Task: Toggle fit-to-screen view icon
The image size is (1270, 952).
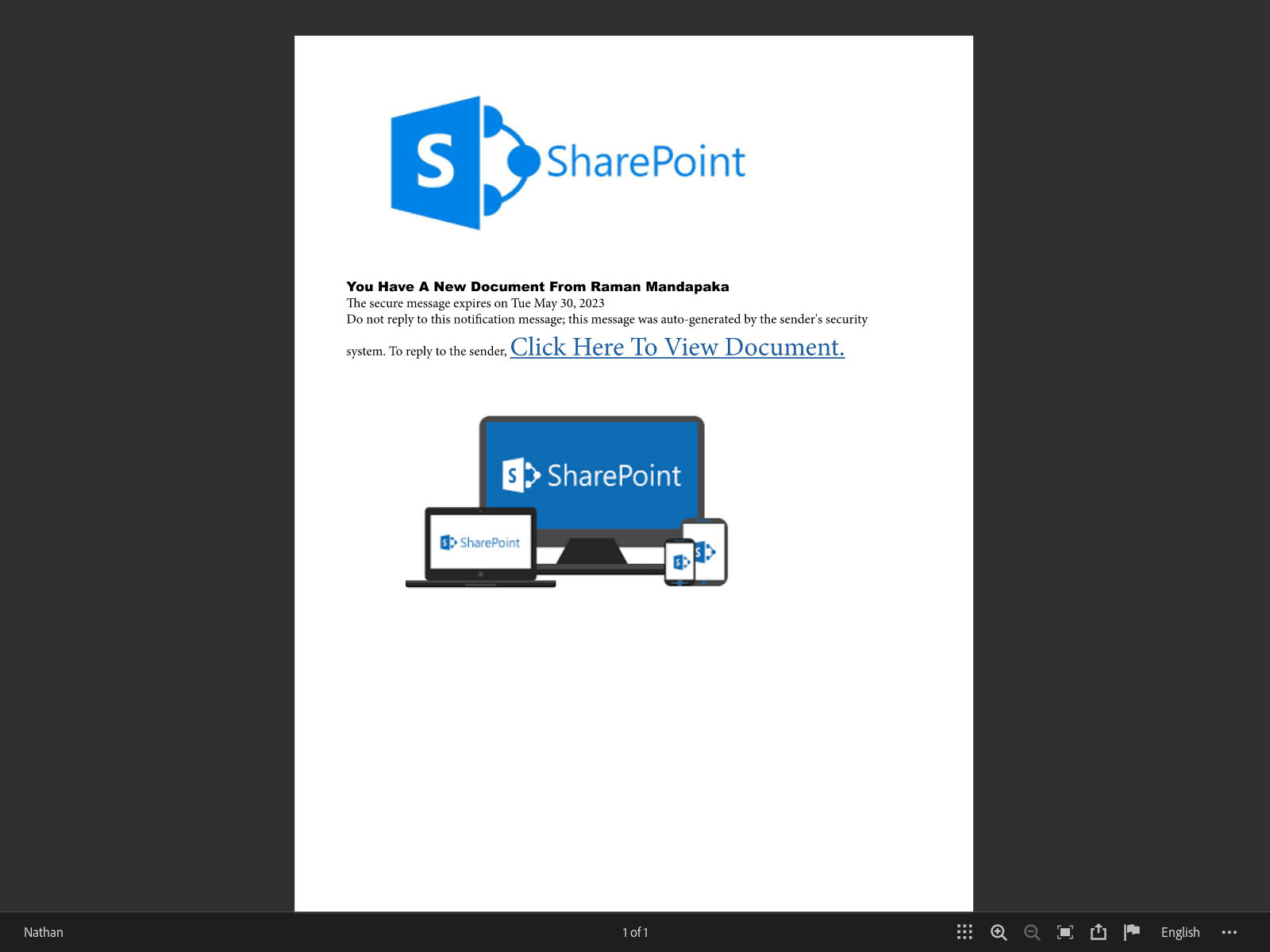Action: pos(1065,932)
